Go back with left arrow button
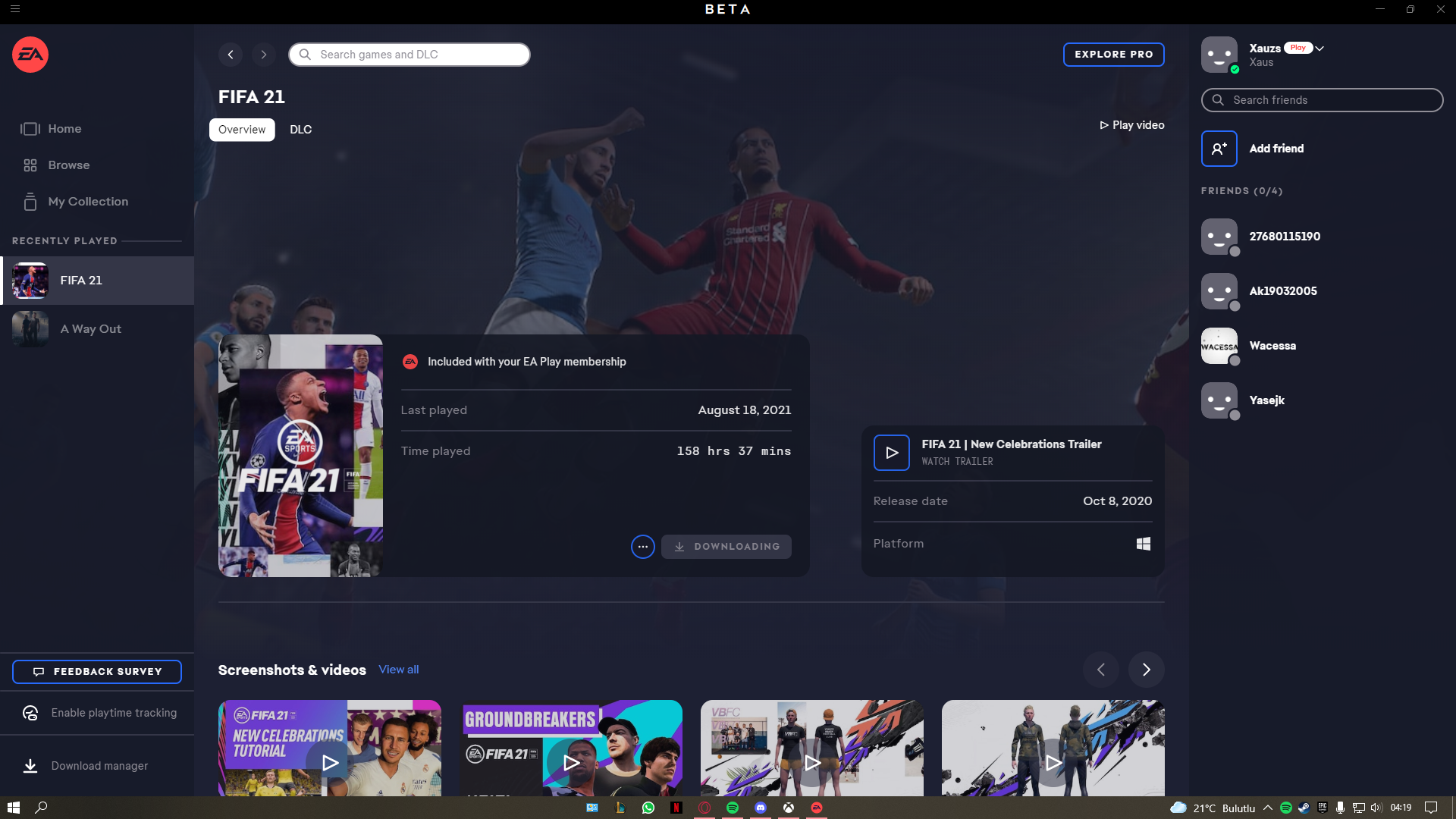This screenshot has width=1456, height=819. pos(231,55)
